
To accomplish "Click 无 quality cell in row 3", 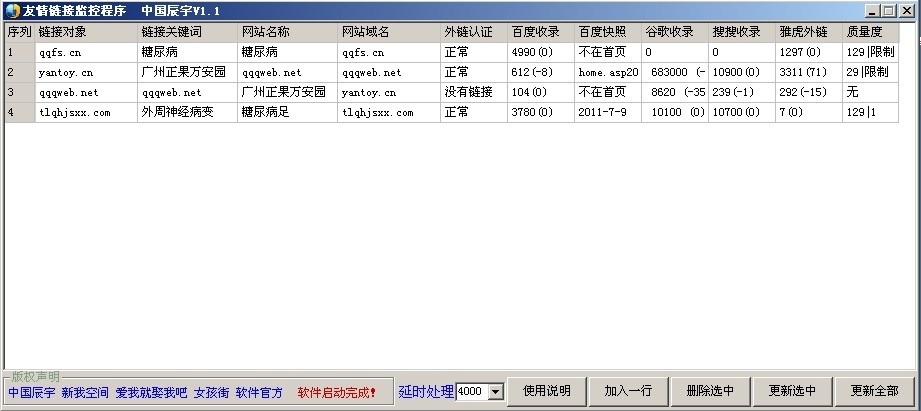I will point(870,92).
